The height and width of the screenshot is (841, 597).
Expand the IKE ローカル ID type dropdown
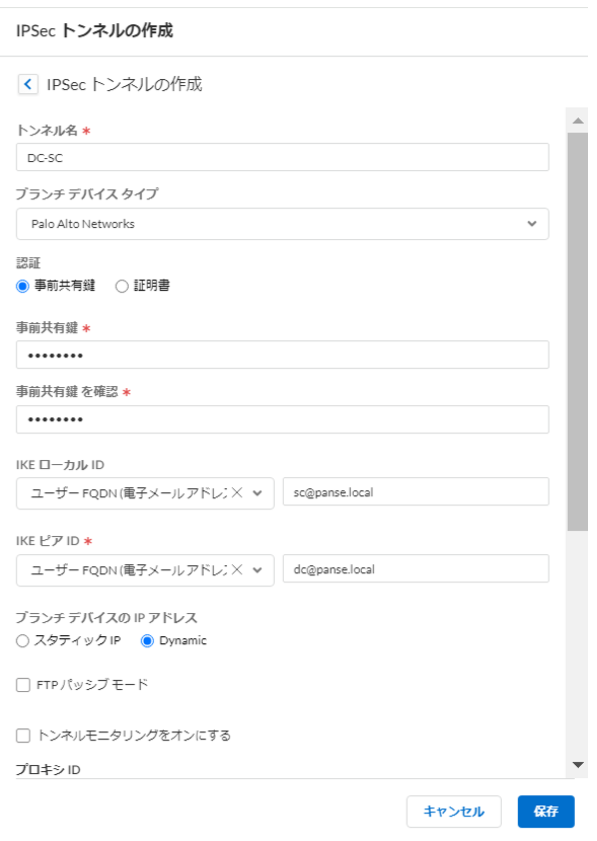click(257, 493)
